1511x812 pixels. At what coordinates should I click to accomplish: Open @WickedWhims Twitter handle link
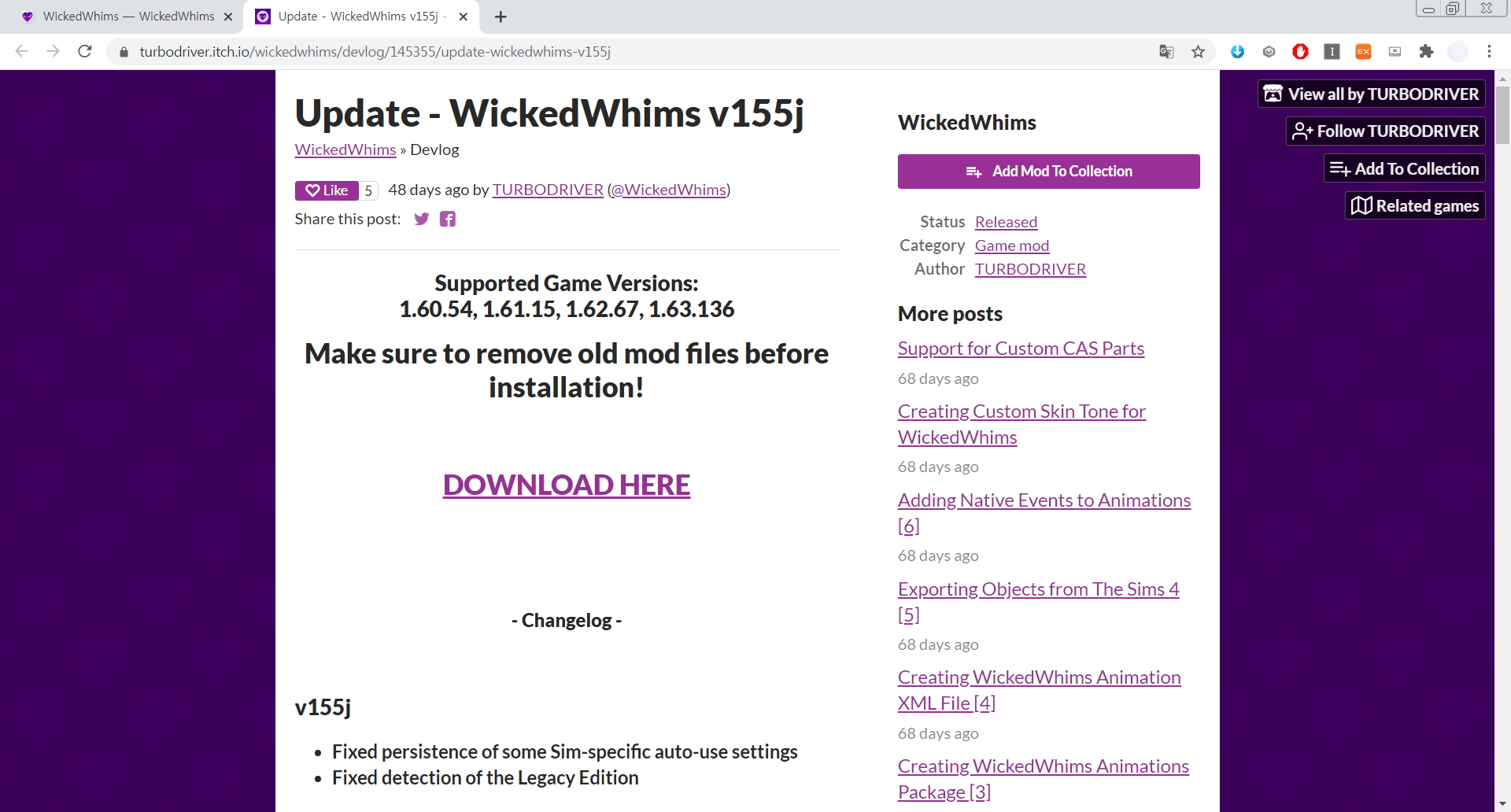tap(669, 190)
